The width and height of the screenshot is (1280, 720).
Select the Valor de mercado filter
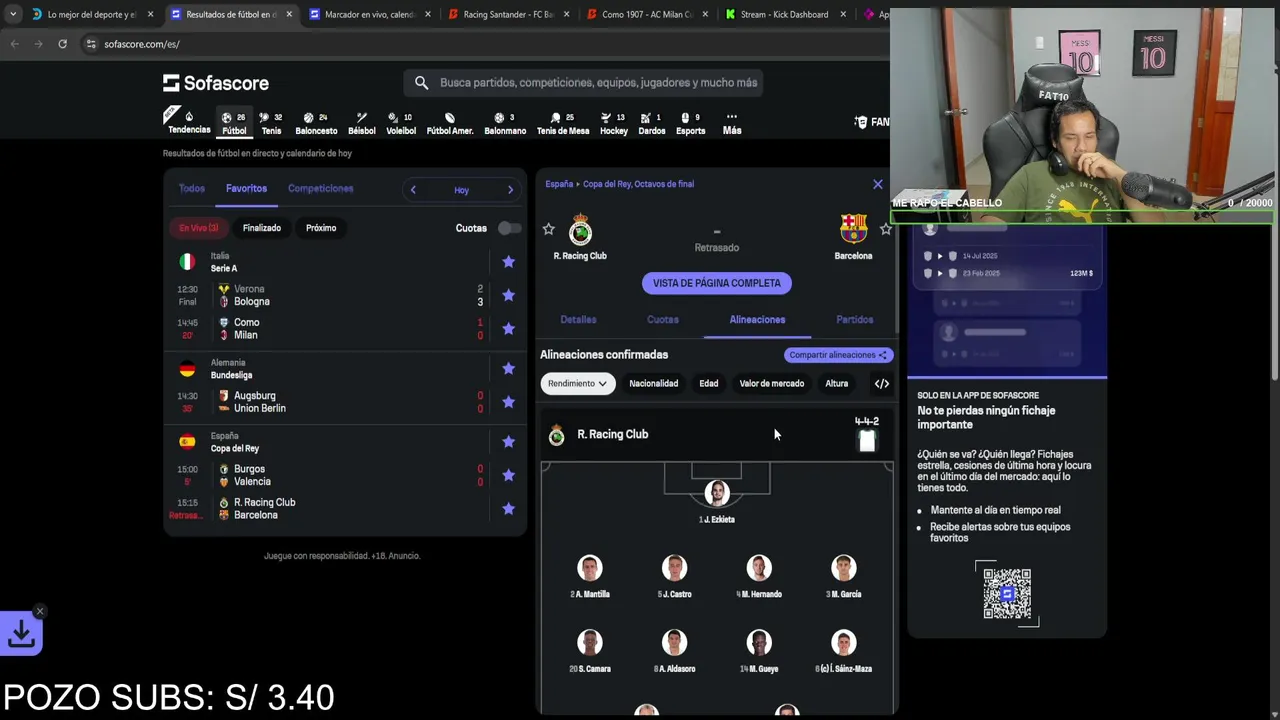click(771, 383)
